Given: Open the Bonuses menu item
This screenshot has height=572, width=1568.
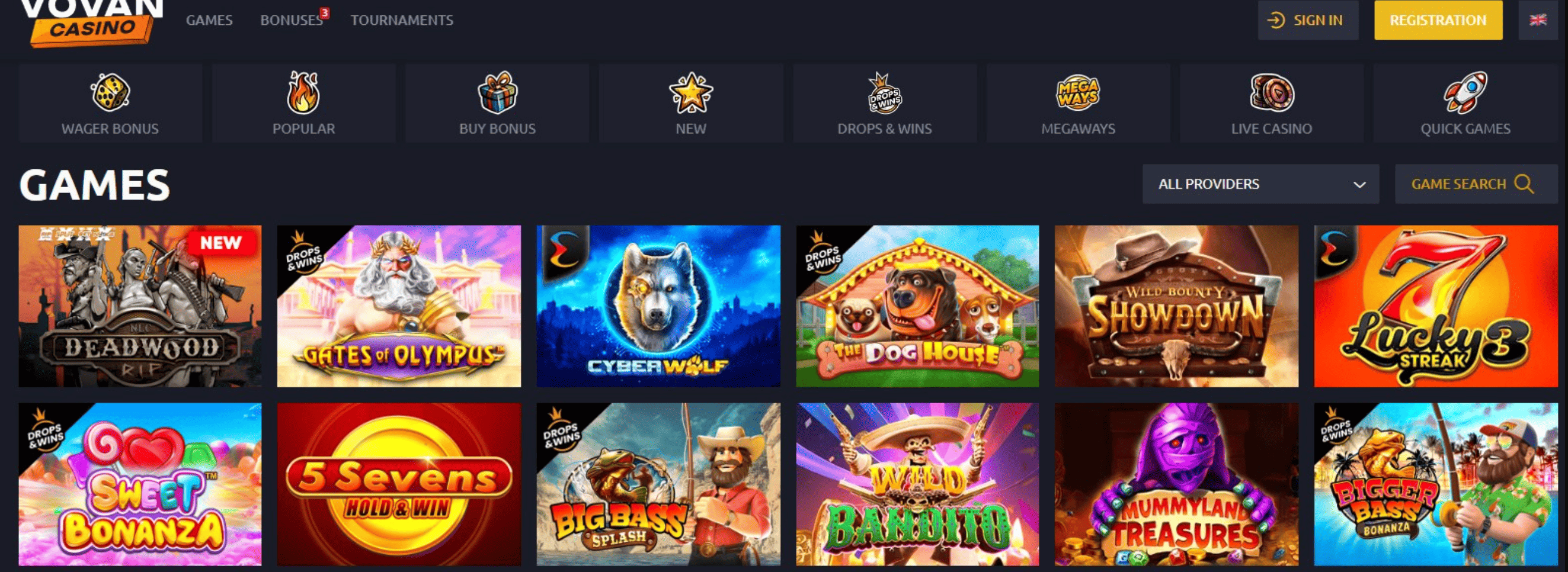Looking at the screenshot, I should pyautogui.click(x=292, y=20).
